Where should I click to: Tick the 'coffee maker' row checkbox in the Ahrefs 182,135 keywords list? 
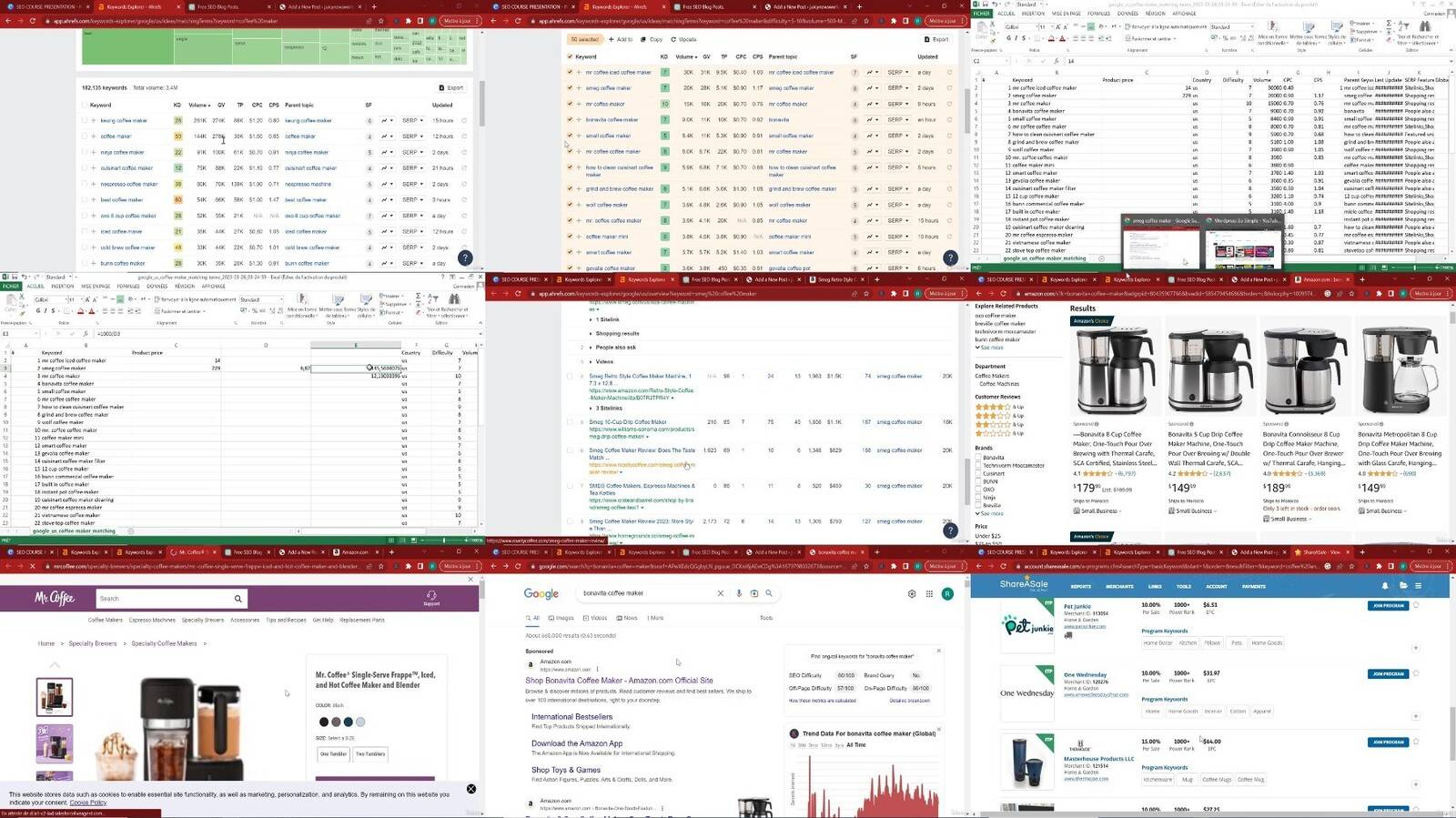click(85, 136)
